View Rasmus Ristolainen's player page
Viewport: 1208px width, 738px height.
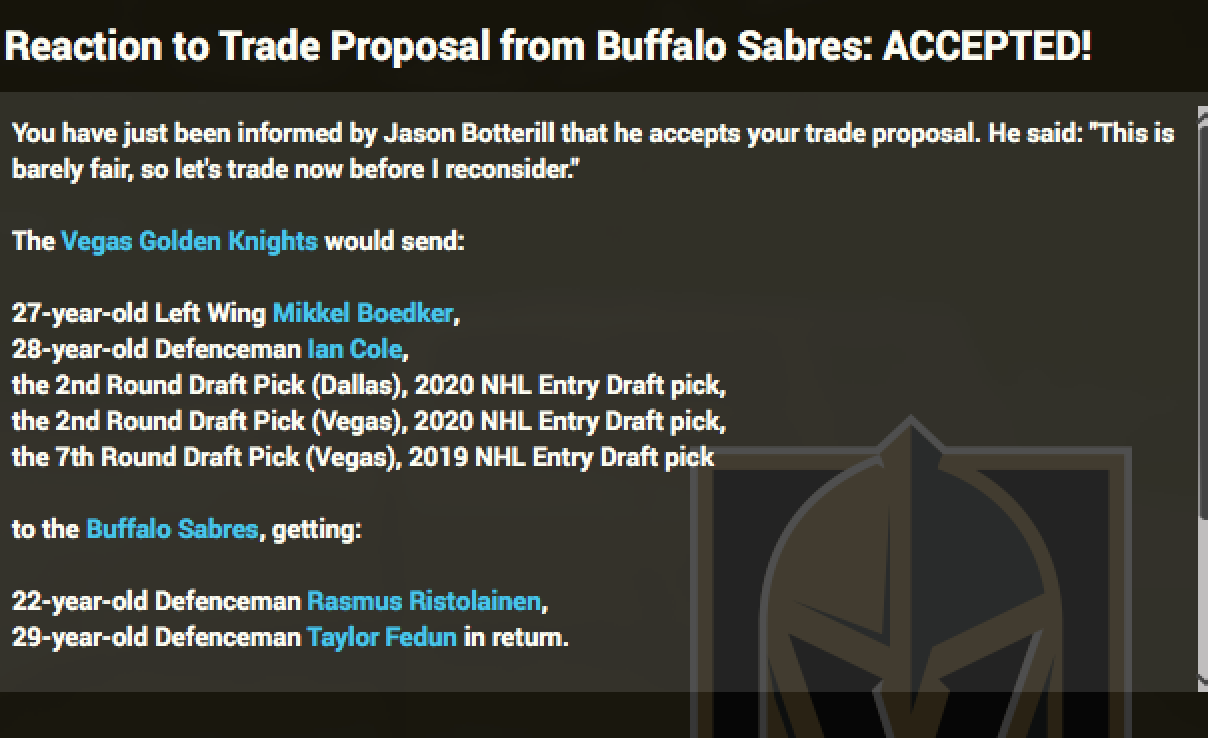point(424,601)
